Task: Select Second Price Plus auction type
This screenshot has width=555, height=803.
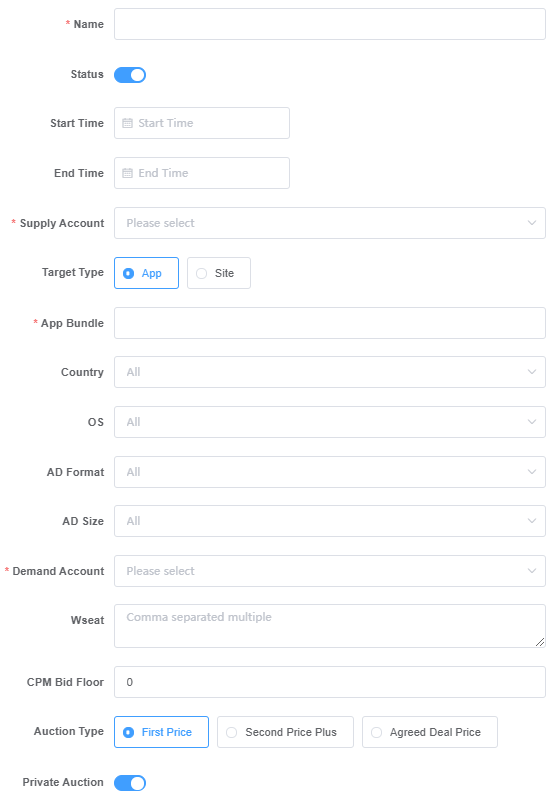Action: pyautogui.click(x=285, y=732)
